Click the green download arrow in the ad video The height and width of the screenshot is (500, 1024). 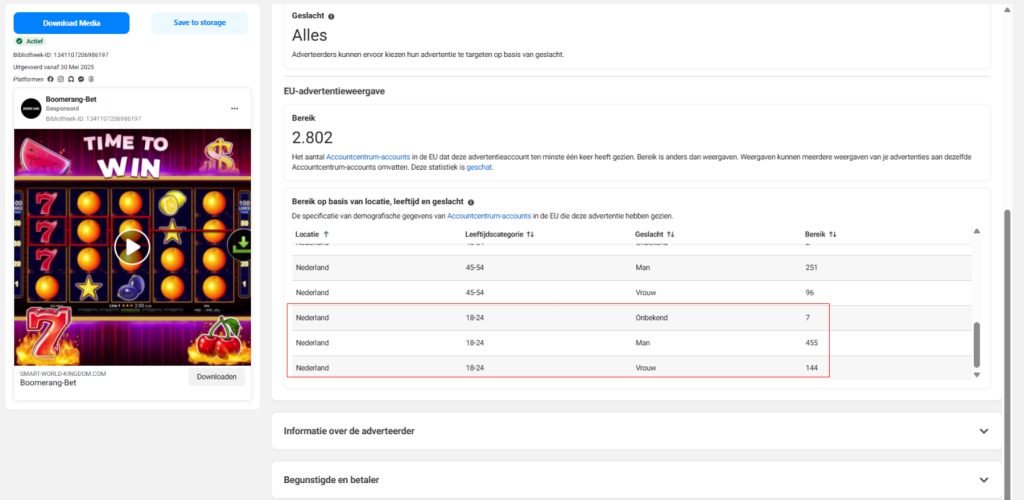240,245
